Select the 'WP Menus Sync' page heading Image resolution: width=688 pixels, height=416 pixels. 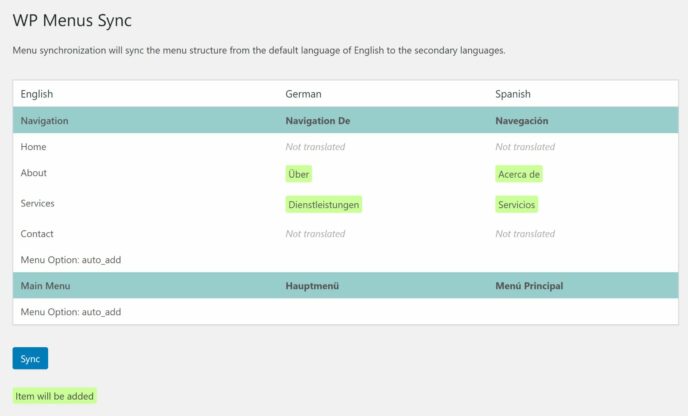[x=72, y=21]
